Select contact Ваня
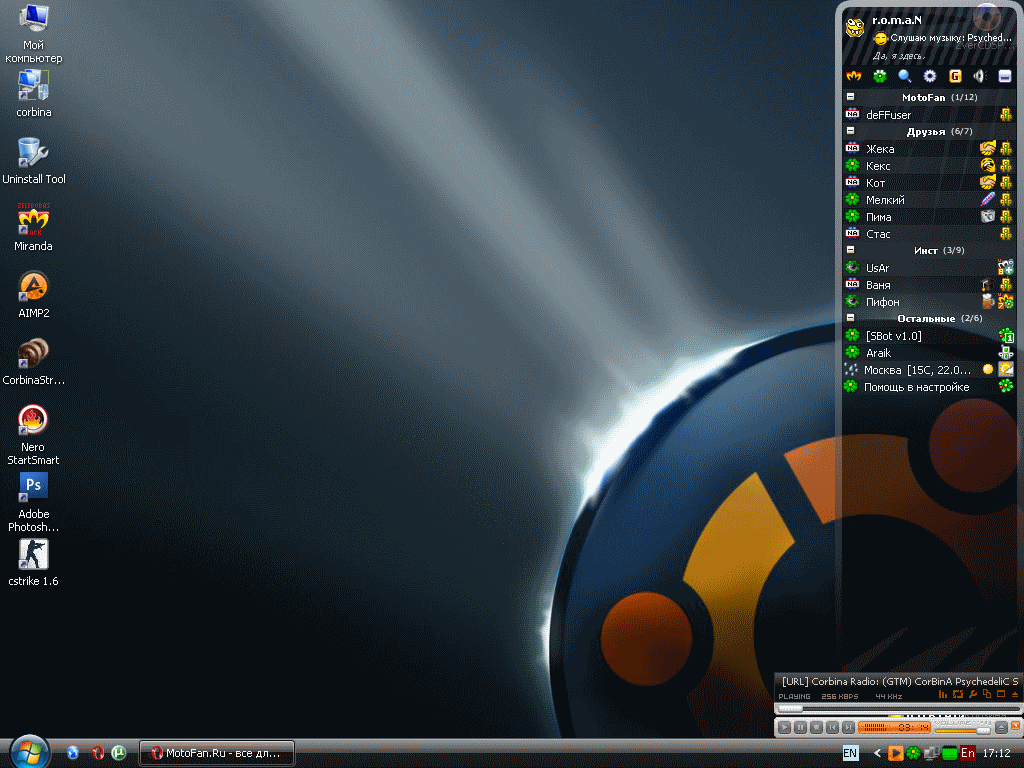This screenshot has width=1024, height=768. (929, 284)
